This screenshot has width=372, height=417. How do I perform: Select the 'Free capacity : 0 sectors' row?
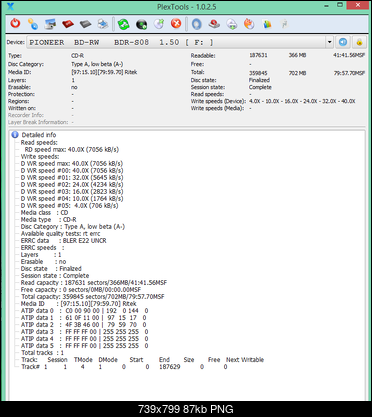[x=81, y=290]
